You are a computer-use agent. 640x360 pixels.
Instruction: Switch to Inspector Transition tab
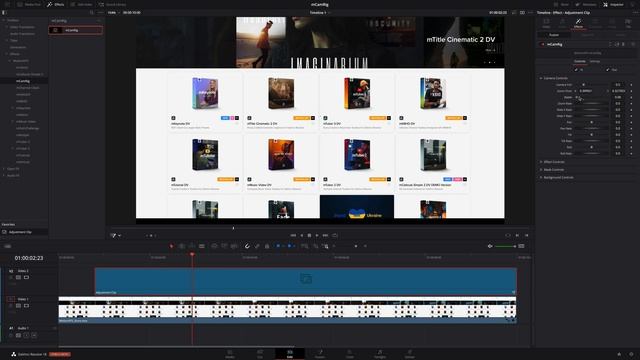point(595,23)
